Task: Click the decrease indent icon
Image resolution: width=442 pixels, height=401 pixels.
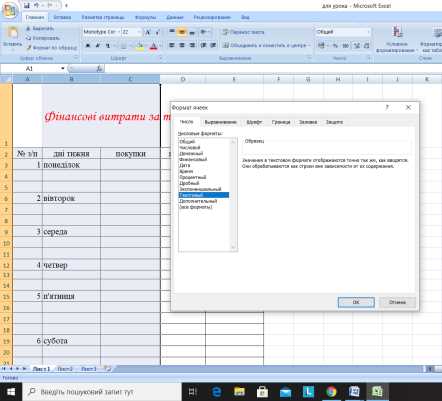Action: (x=203, y=45)
